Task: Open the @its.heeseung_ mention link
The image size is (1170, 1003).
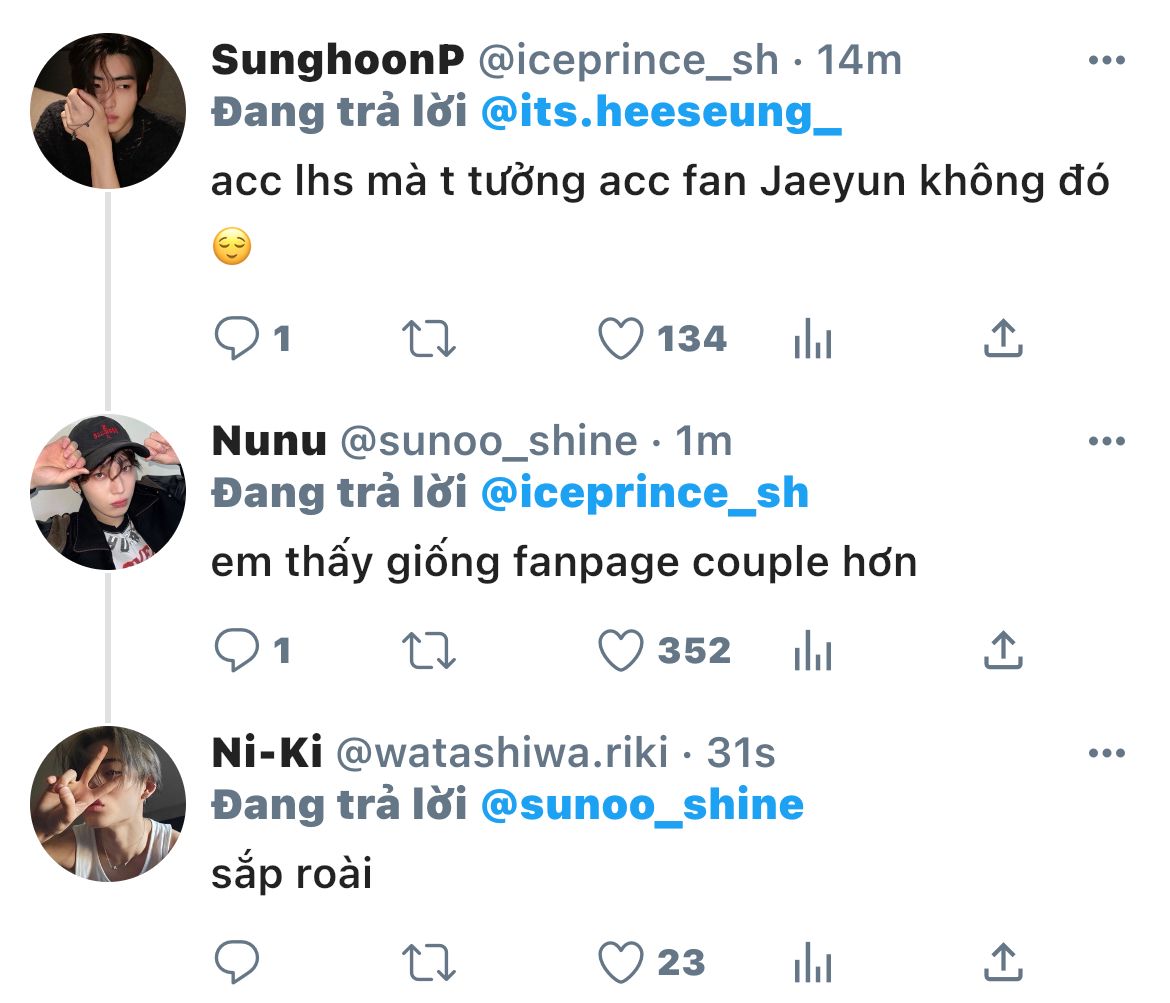Action: (x=661, y=113)
